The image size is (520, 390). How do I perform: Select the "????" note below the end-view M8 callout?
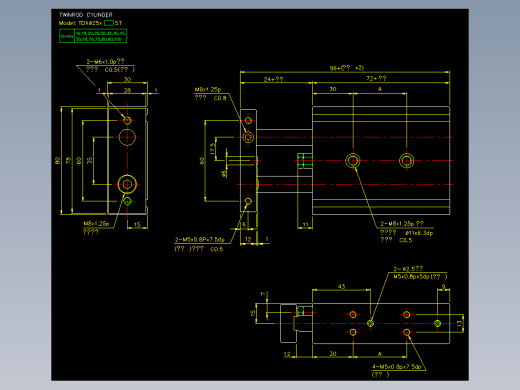pos(91,232)
